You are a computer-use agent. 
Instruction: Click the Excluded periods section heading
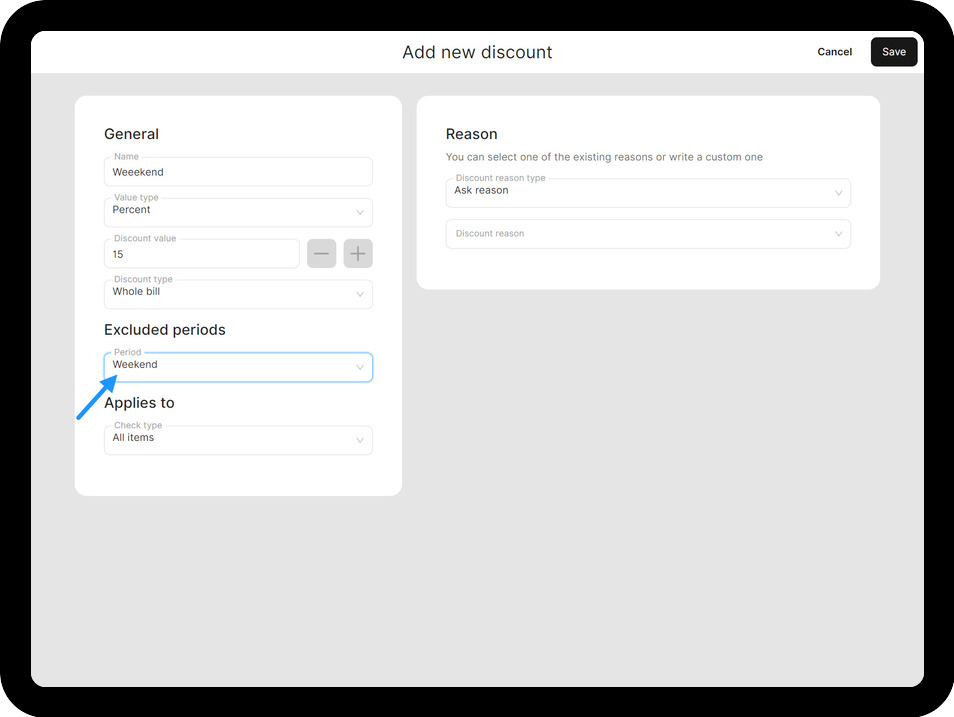point(165,330)
